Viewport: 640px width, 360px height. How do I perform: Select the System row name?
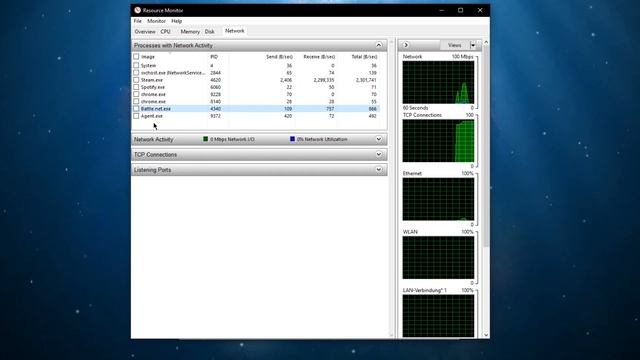[148, 65]
